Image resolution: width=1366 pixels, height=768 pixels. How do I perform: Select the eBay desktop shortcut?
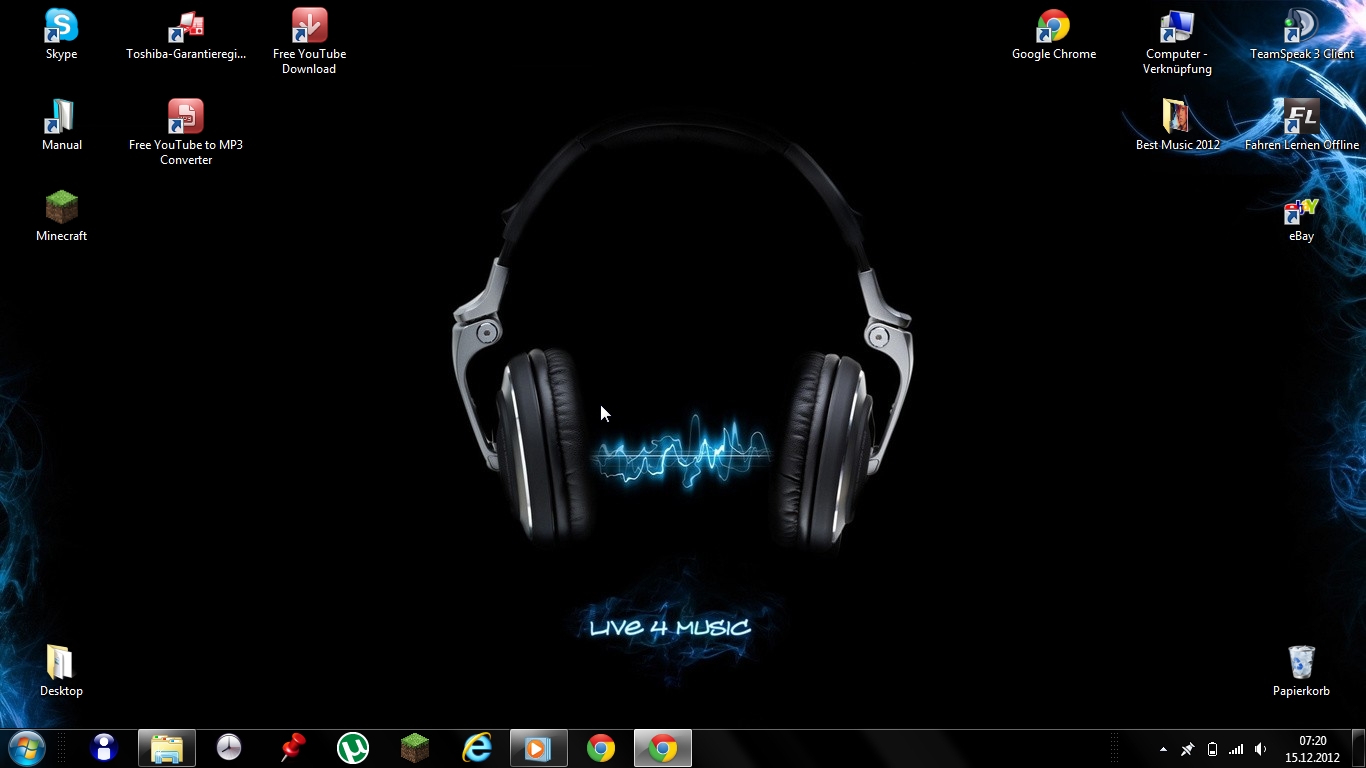point(1301,211)
